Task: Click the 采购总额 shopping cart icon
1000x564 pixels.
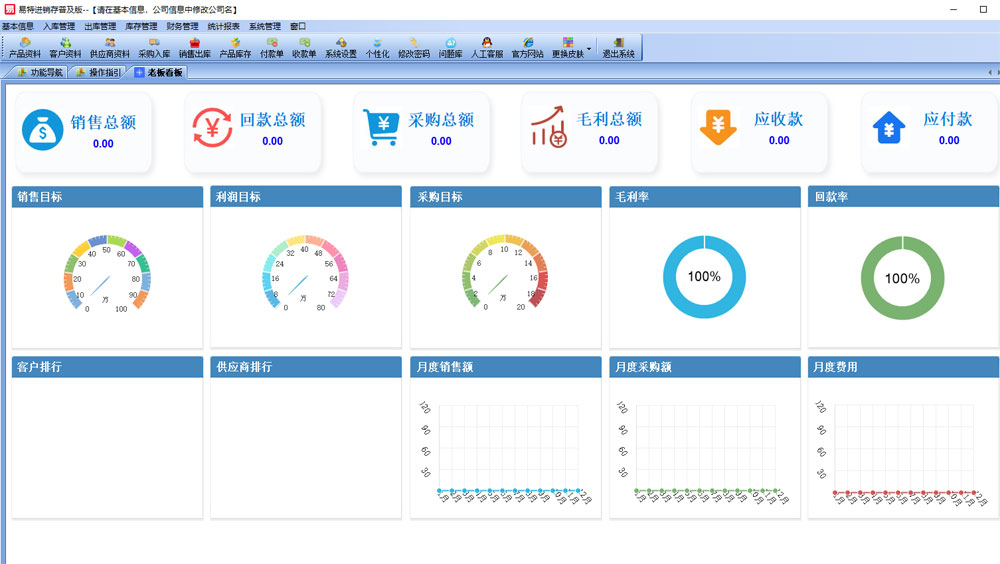Action: (381, 127)
